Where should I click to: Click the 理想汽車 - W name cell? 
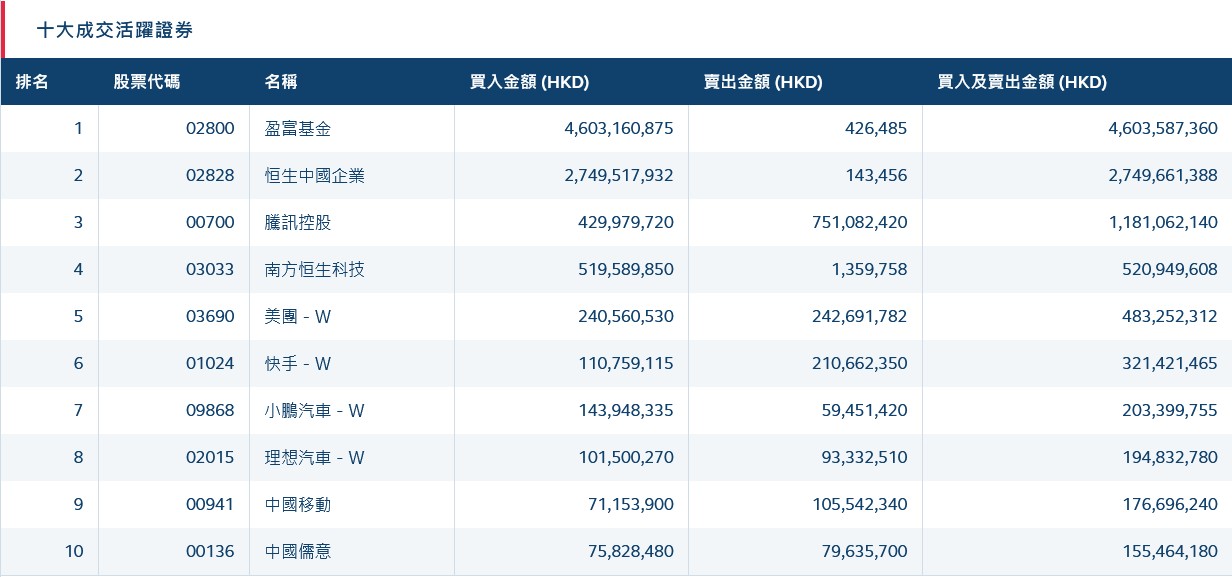point(313,457)
